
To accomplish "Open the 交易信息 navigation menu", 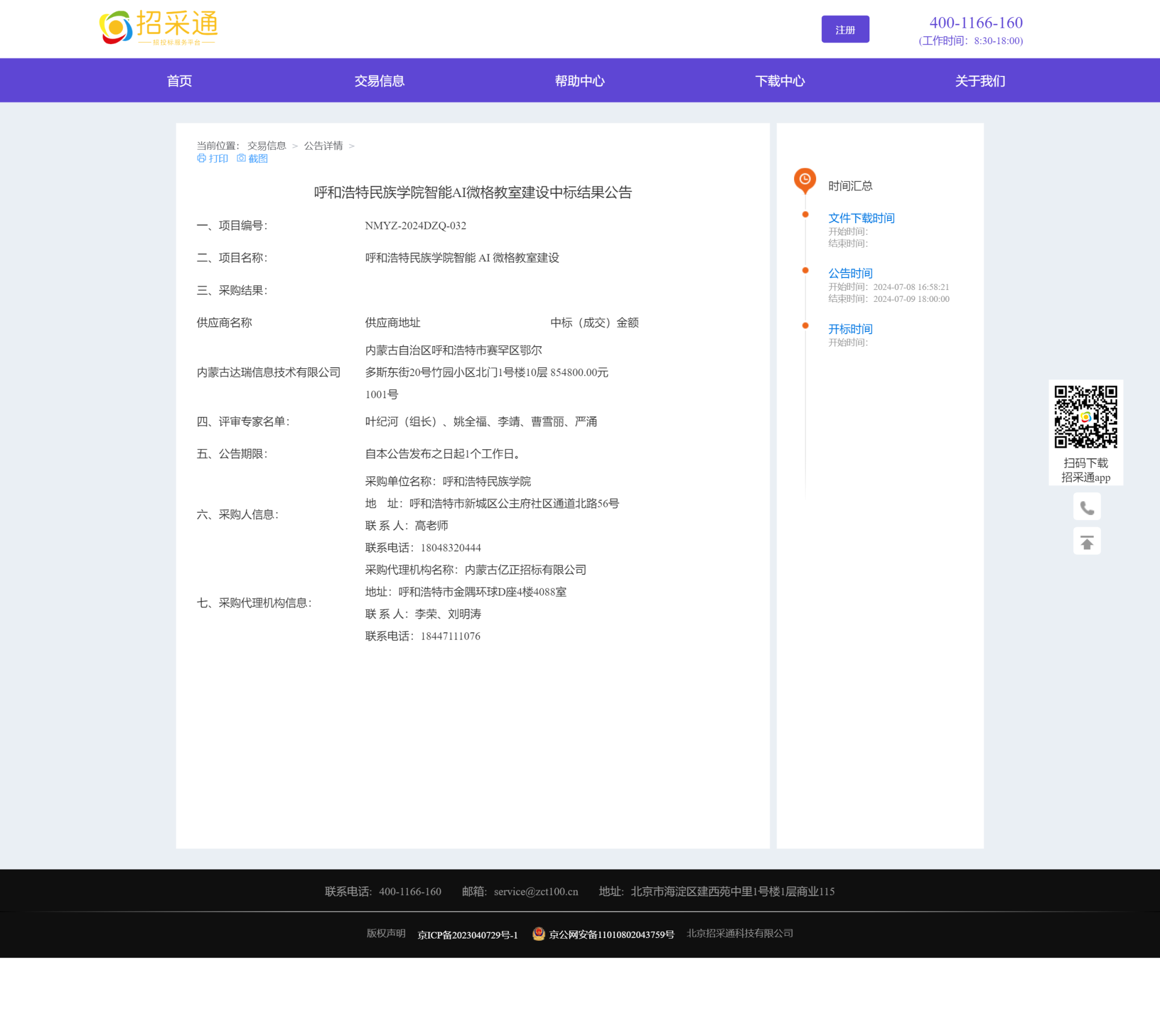I will (x=379, y=81).
